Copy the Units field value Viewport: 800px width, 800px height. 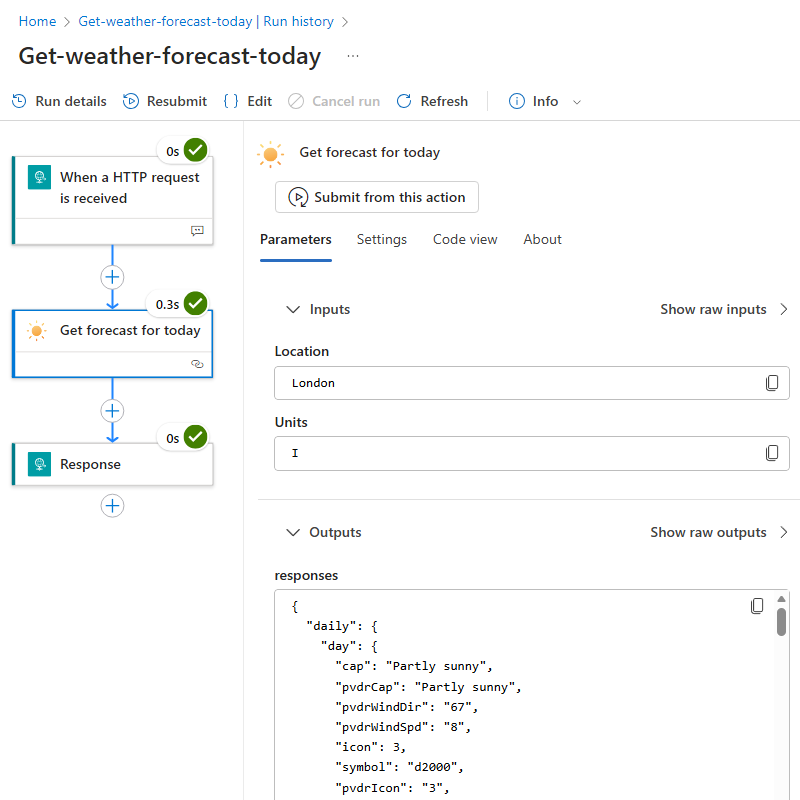(771, 453)
